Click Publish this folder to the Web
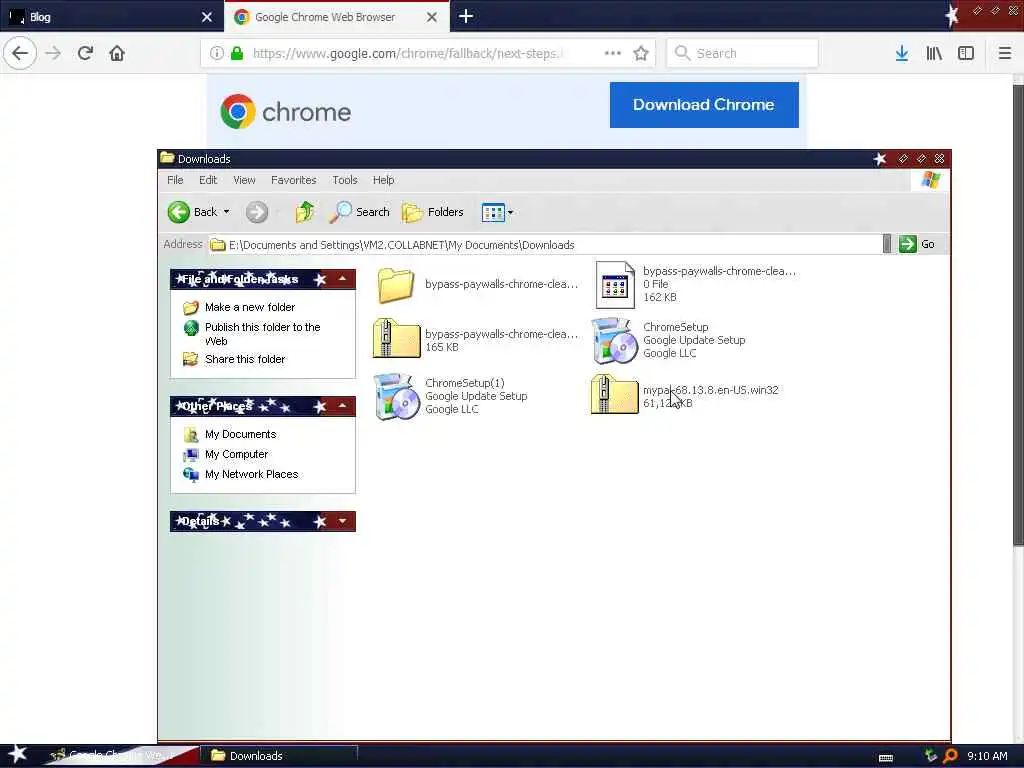 pyautogui.click(x=263, y=334)
